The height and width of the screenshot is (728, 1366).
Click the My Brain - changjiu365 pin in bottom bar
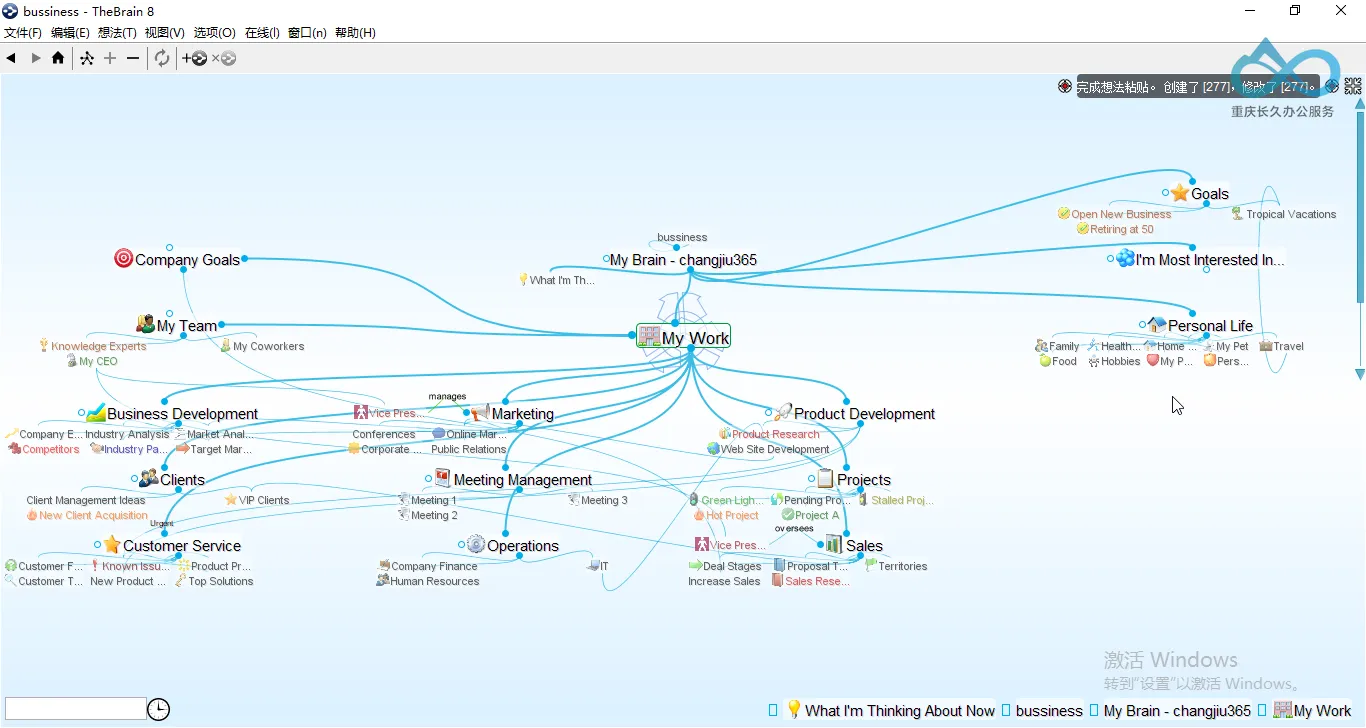click(x=1177, y=711)
